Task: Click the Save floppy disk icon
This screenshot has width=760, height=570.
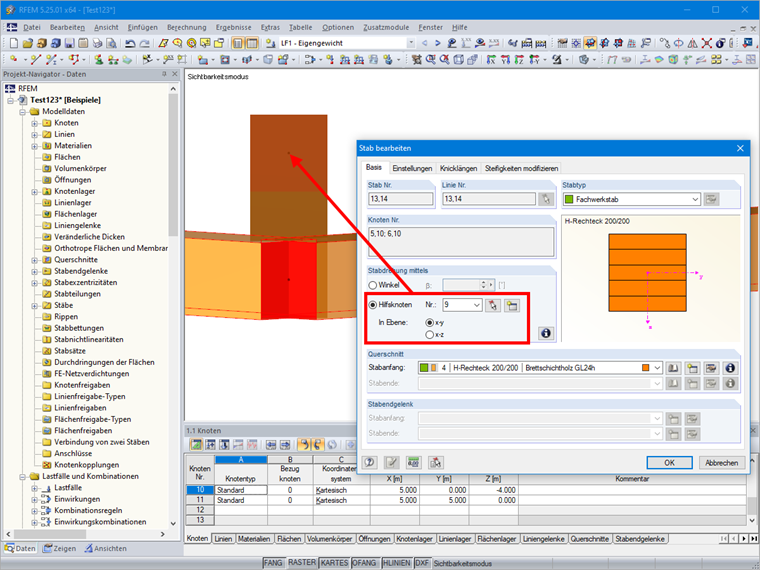Action: [69, 43]
